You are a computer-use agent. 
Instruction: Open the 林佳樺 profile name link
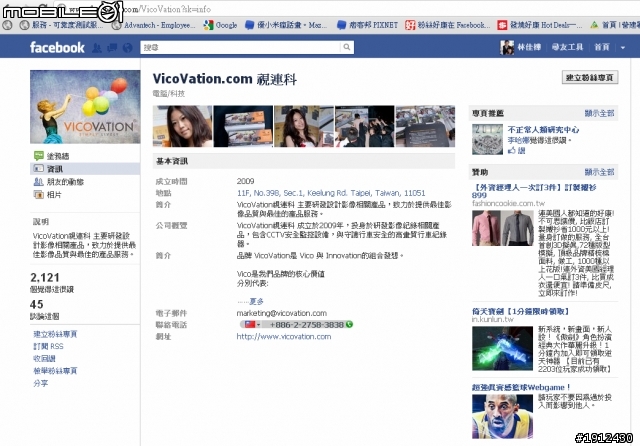point(529,47)
